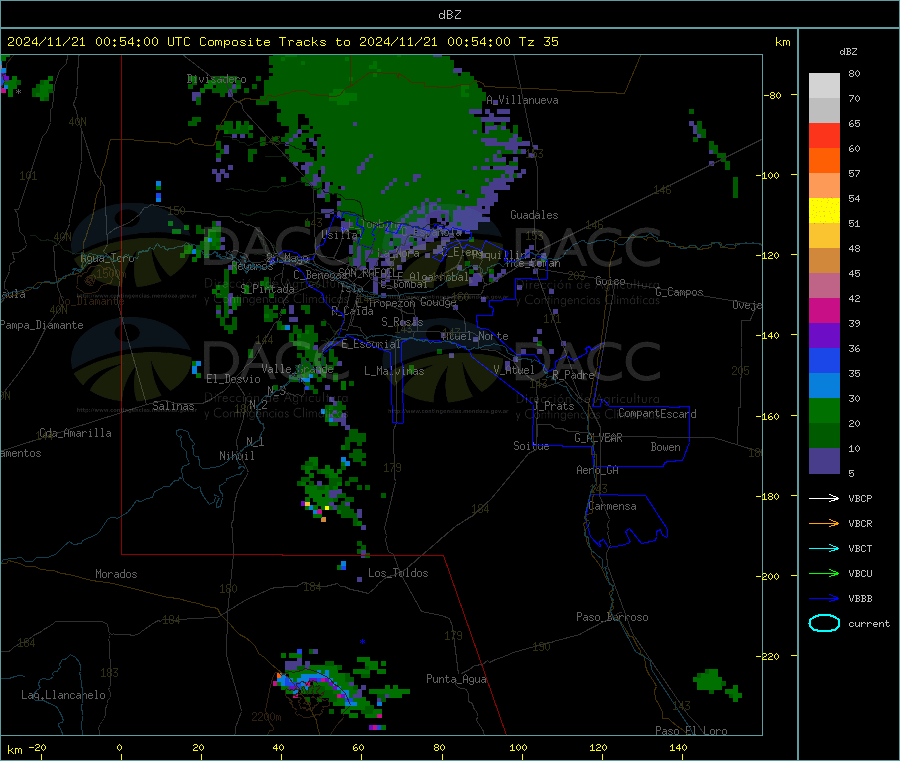This screenshot has height=761, width=900.
Task: Click the Los_Toldos place label
Action: tap(398, 573)
